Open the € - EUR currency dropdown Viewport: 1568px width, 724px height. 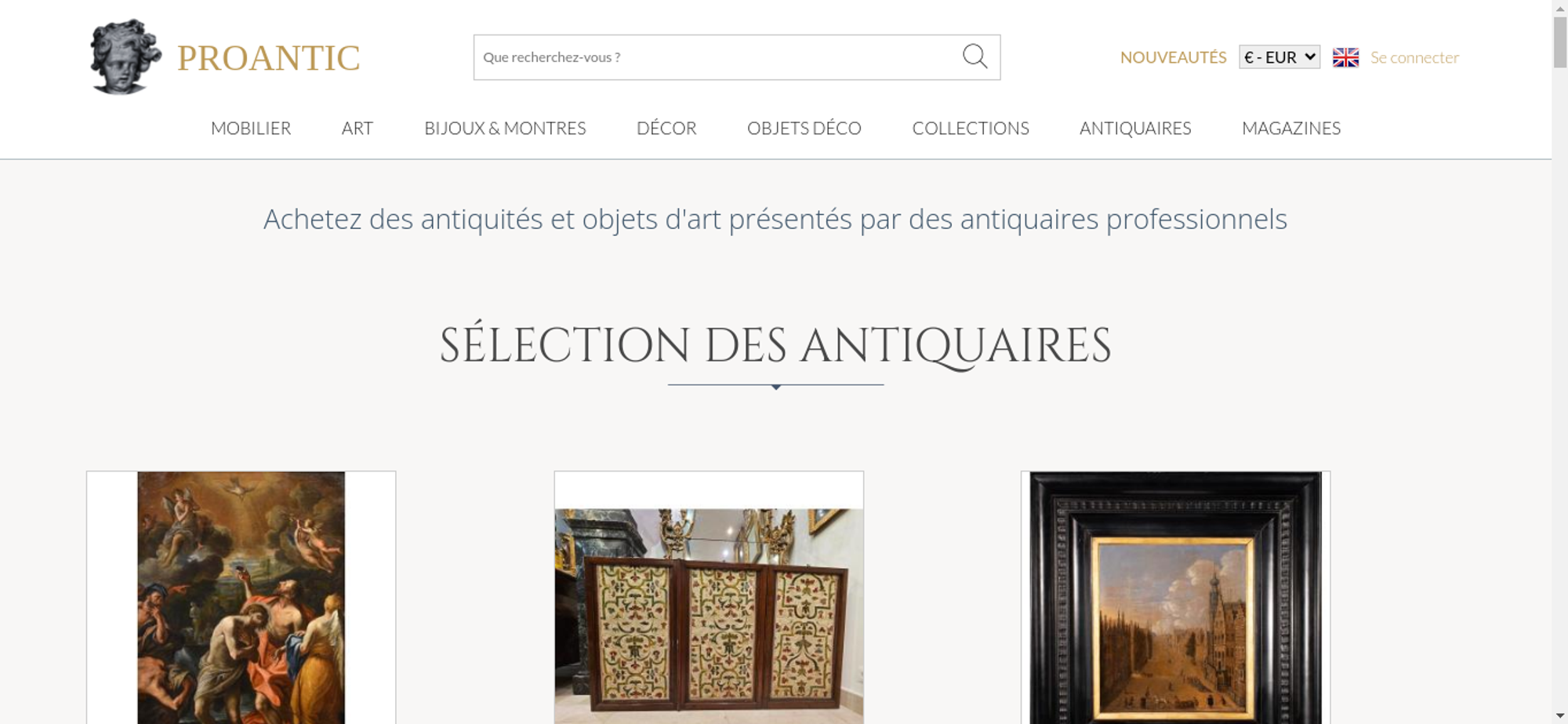[1279, 57]
